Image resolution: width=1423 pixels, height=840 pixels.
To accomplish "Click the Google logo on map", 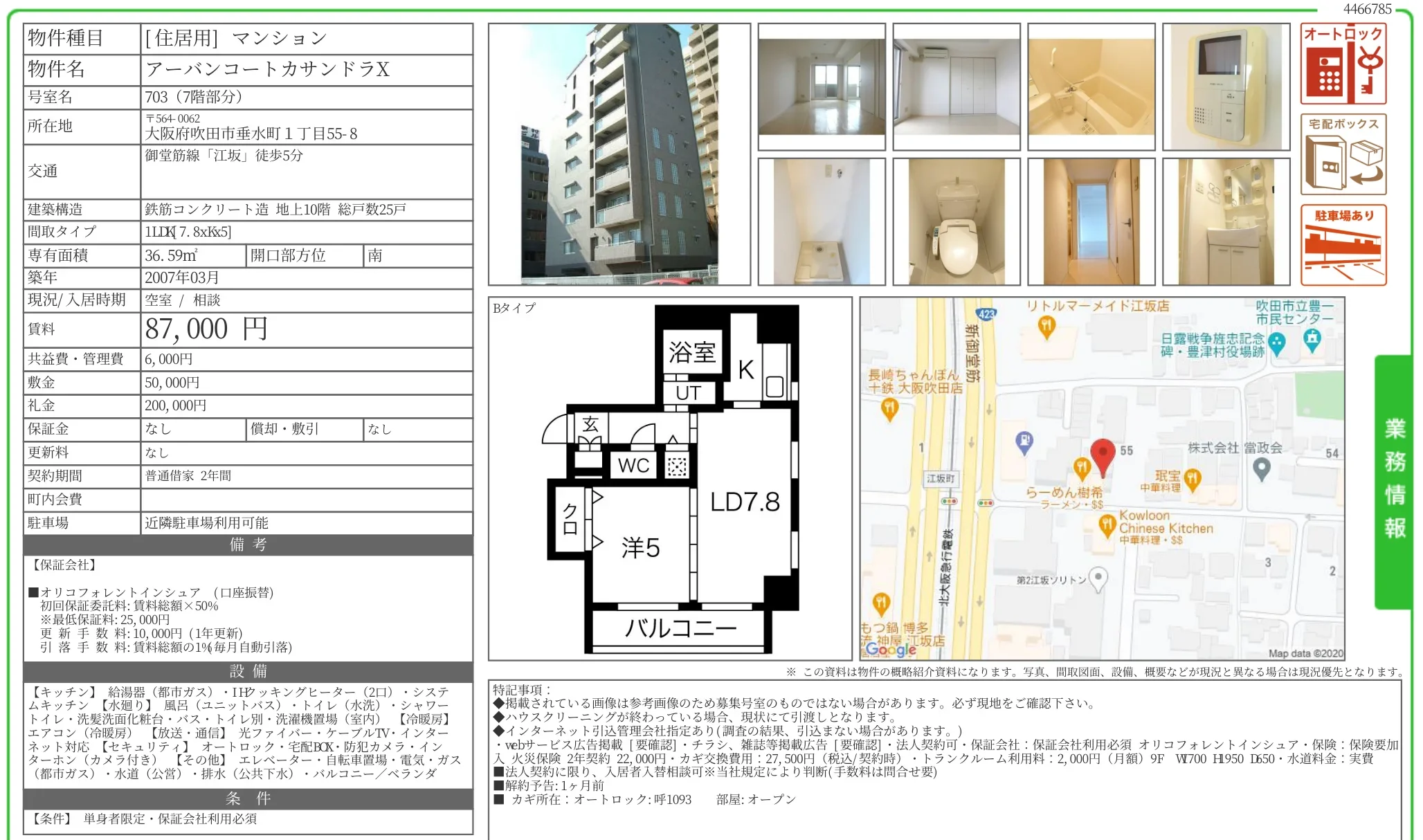I will (x=890, y=649).
